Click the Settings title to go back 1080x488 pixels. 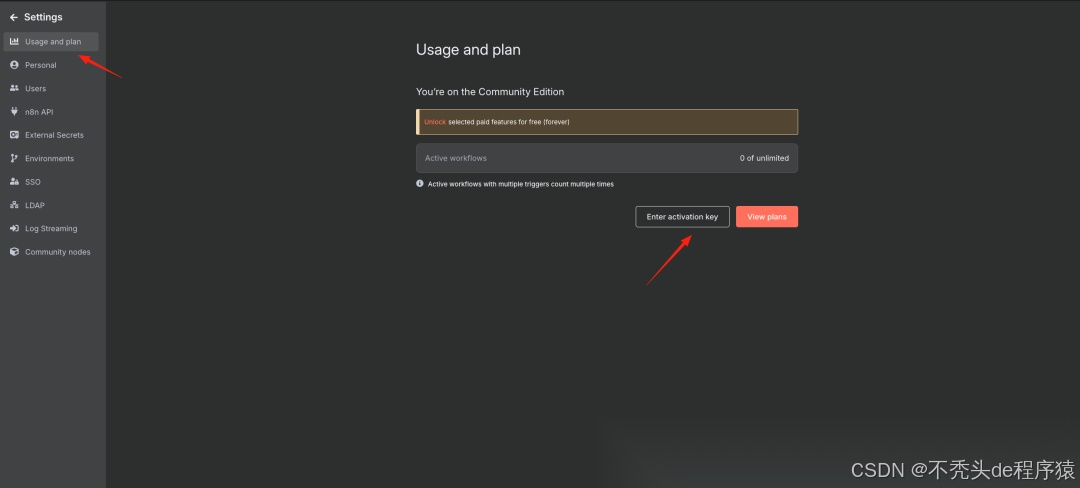point(43,17)
